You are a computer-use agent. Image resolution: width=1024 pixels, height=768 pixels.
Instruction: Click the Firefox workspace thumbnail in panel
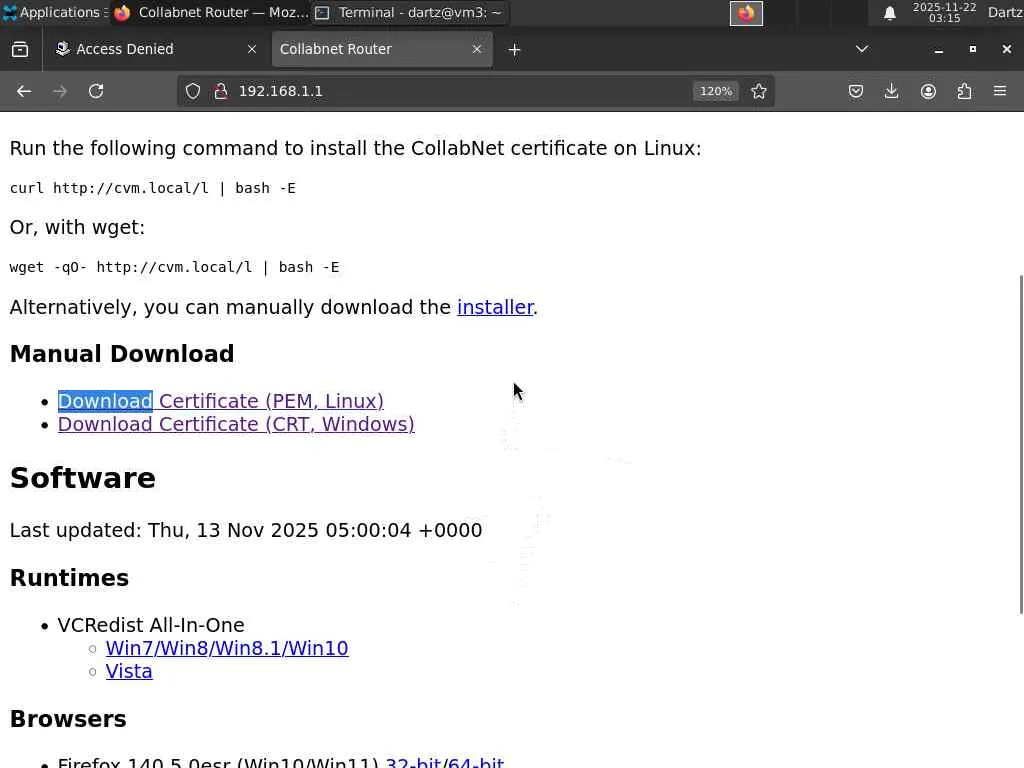tap(746, 13)
